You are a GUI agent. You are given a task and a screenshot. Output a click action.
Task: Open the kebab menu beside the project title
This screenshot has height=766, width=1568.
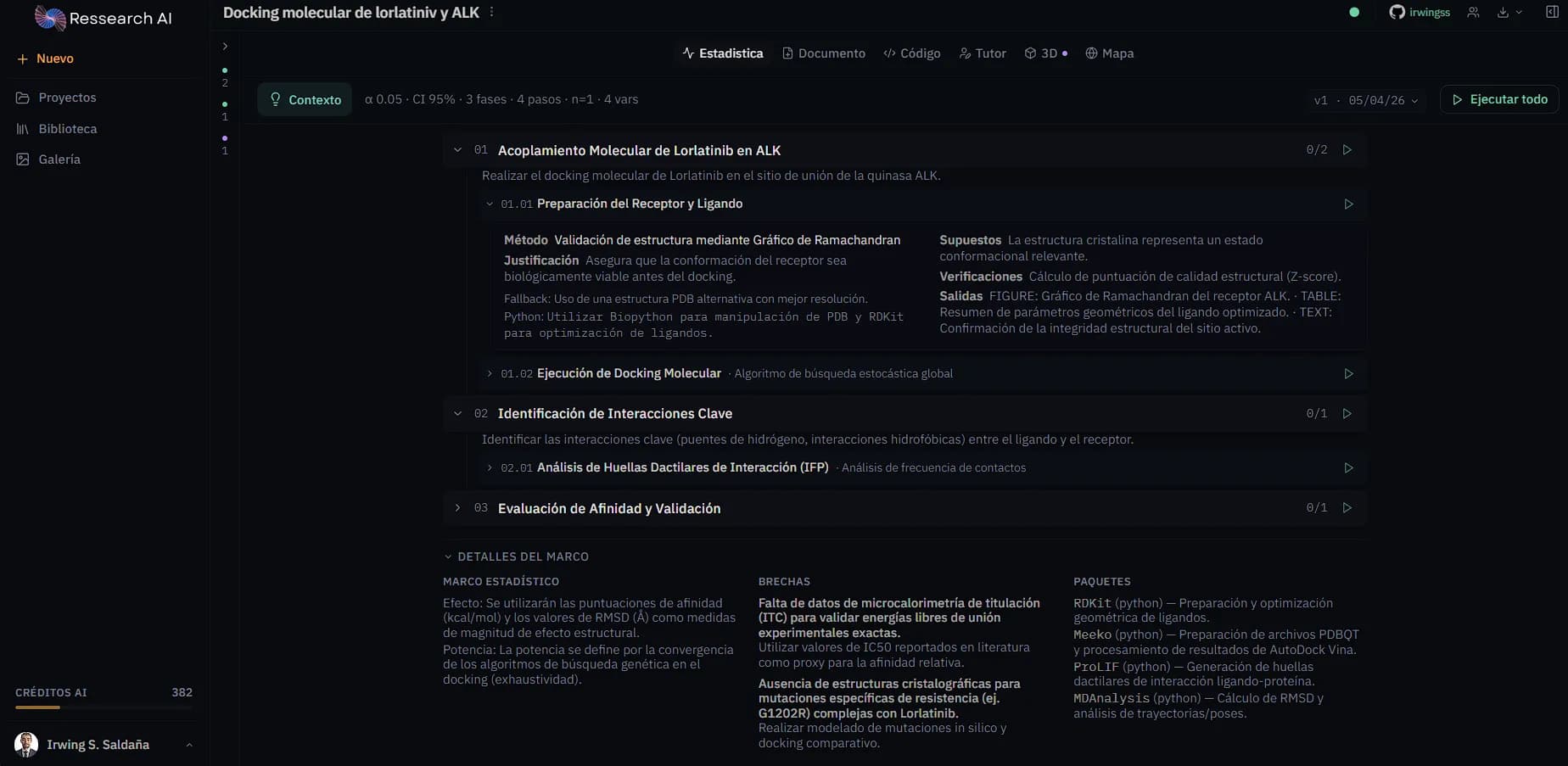[492, 13]
